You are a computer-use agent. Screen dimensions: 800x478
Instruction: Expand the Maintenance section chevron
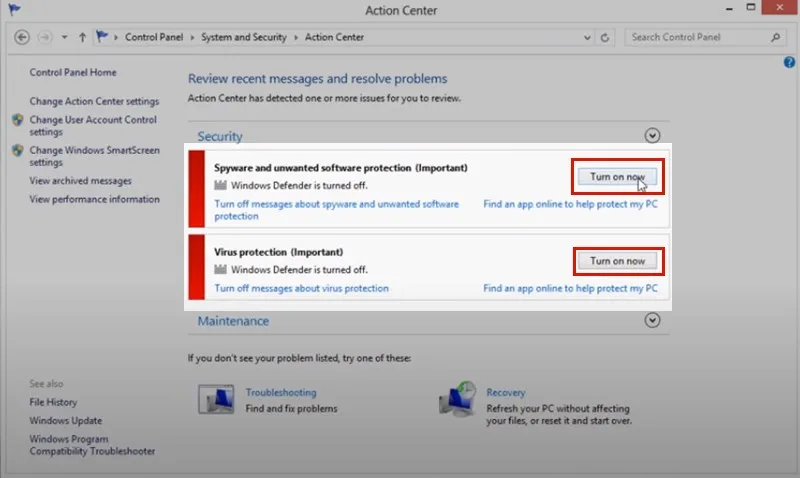[x=652, y=320]
